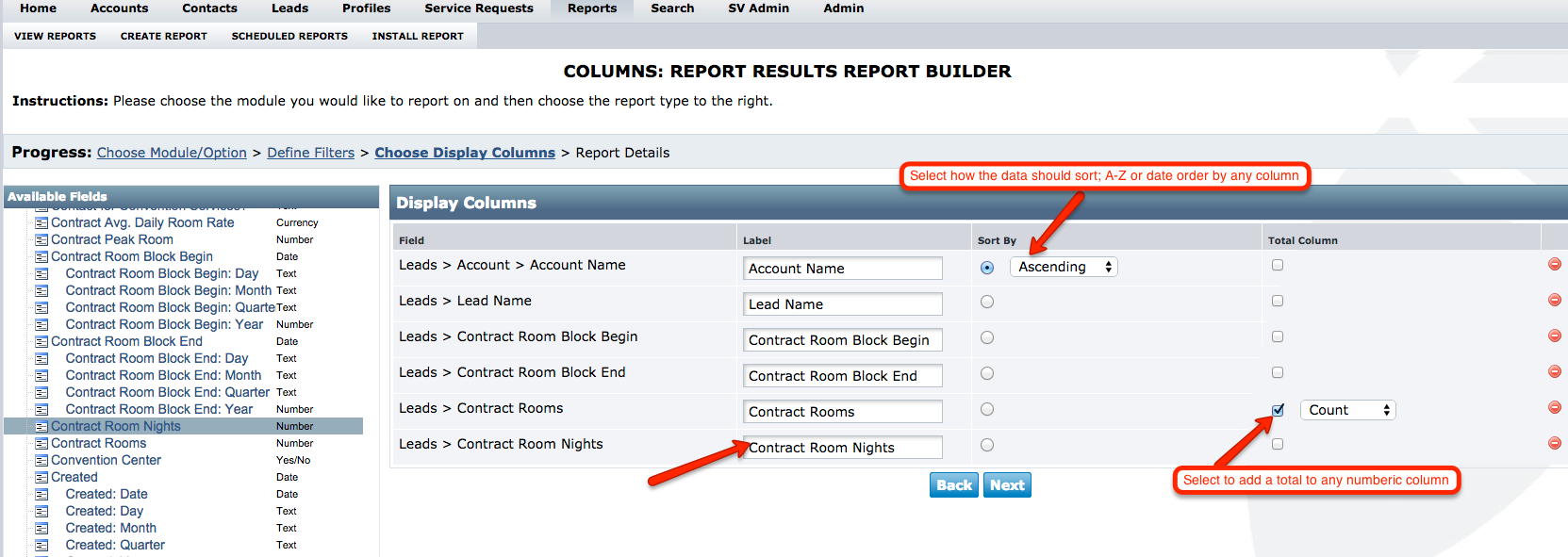Go to Define Filters step
Image resolution: width=1568 pixels, height=557 pixels.
coord(310,153)
